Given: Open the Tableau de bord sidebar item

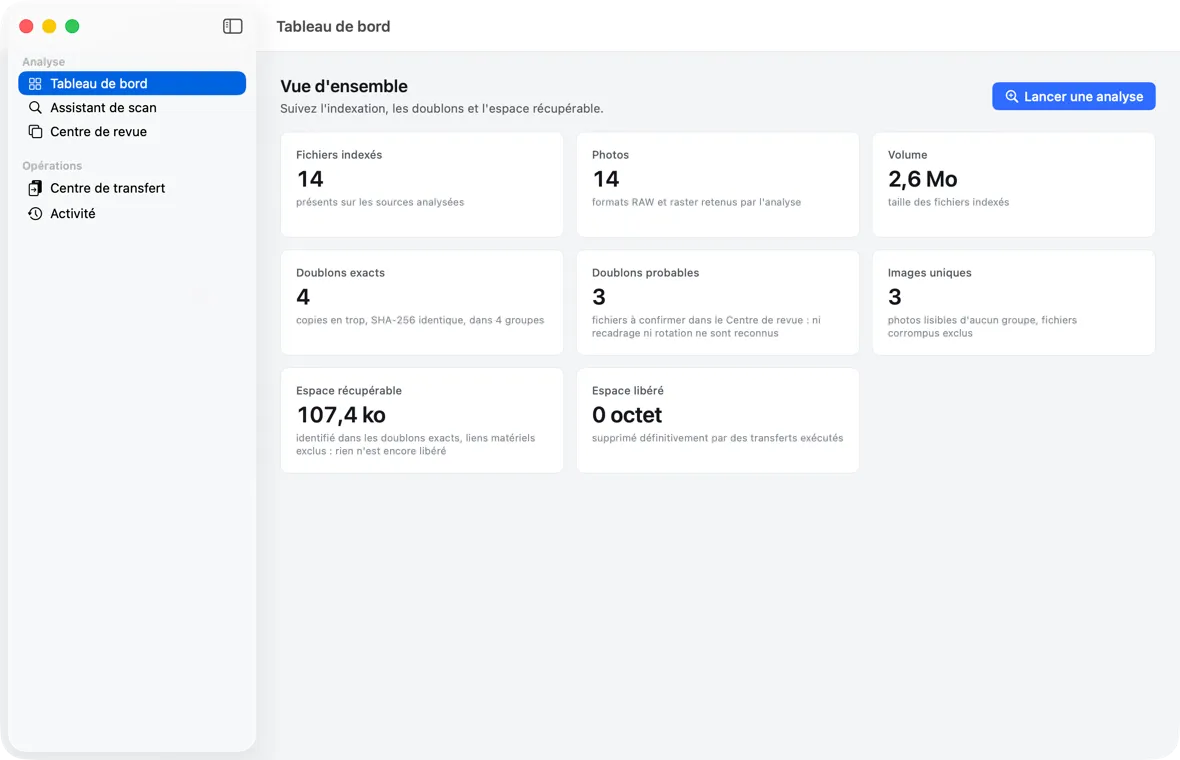Looking at the screenshot, I should tap(132, 84).
